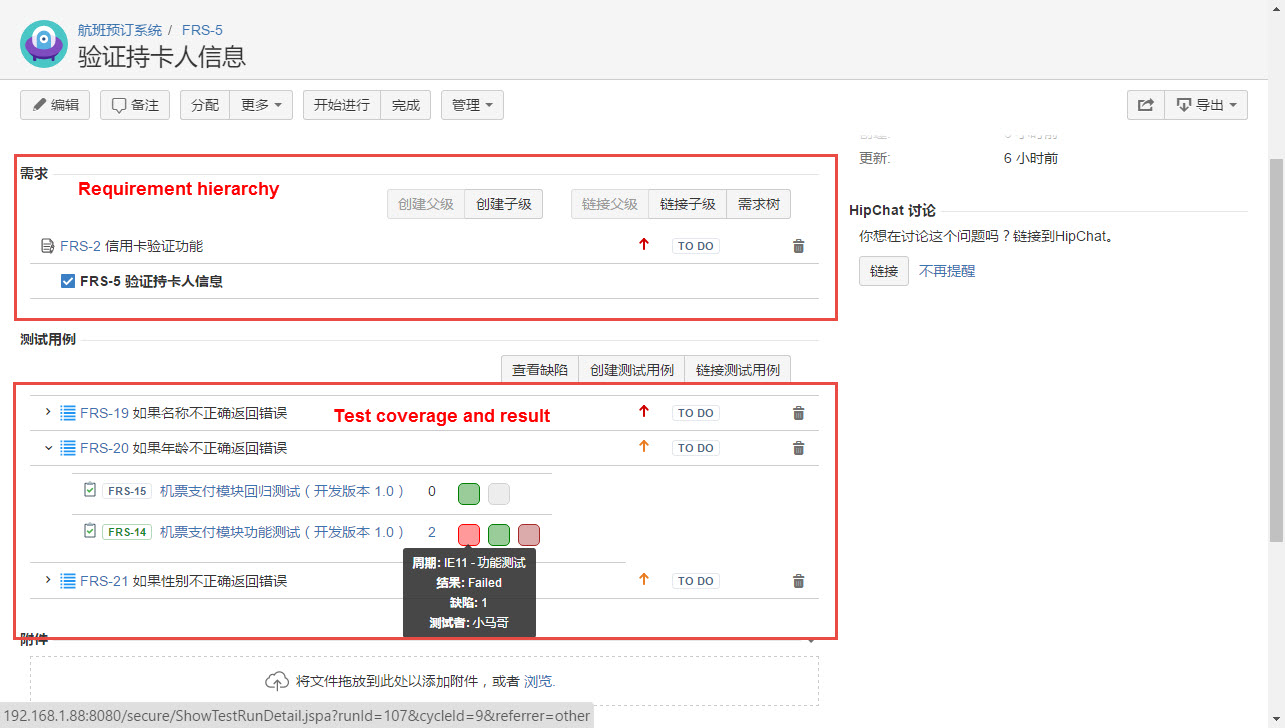Viewport: 1285px width, 728px height.
Task: Click 不再提醒 link
Action: [x=947, y=271]
